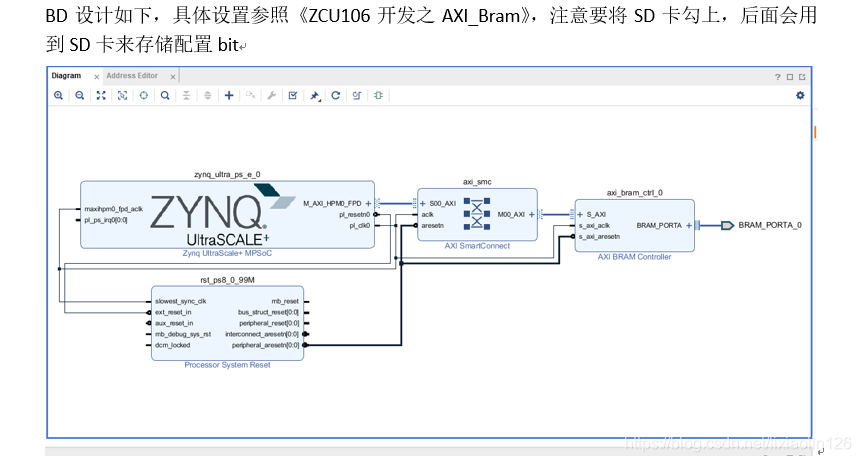Click the question mark help icon

778,77
